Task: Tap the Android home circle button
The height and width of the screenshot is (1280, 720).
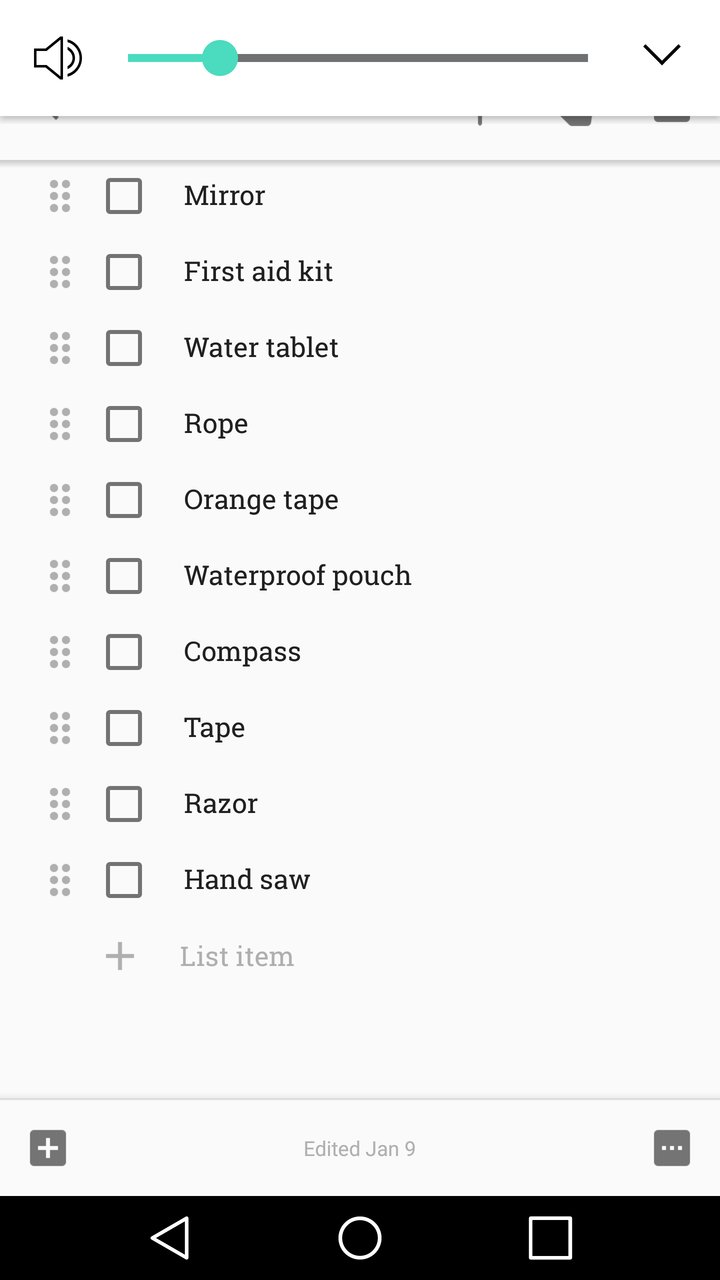Action: click(x=360, y=1238)
